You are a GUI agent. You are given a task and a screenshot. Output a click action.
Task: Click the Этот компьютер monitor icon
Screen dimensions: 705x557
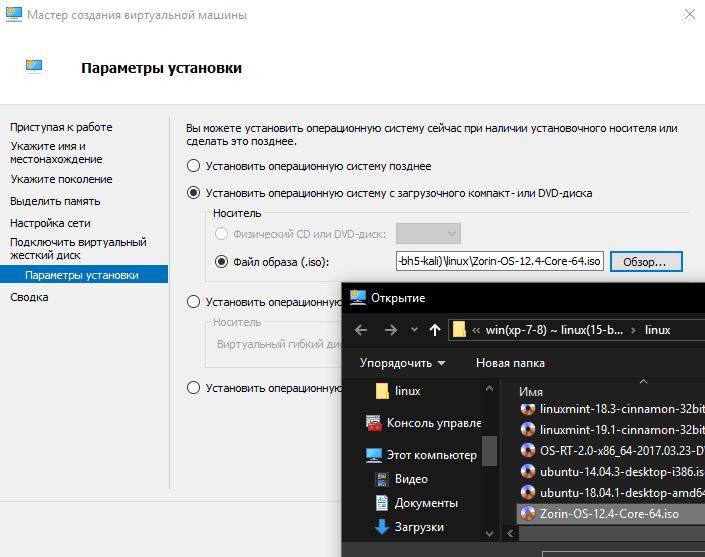[374, 455]
